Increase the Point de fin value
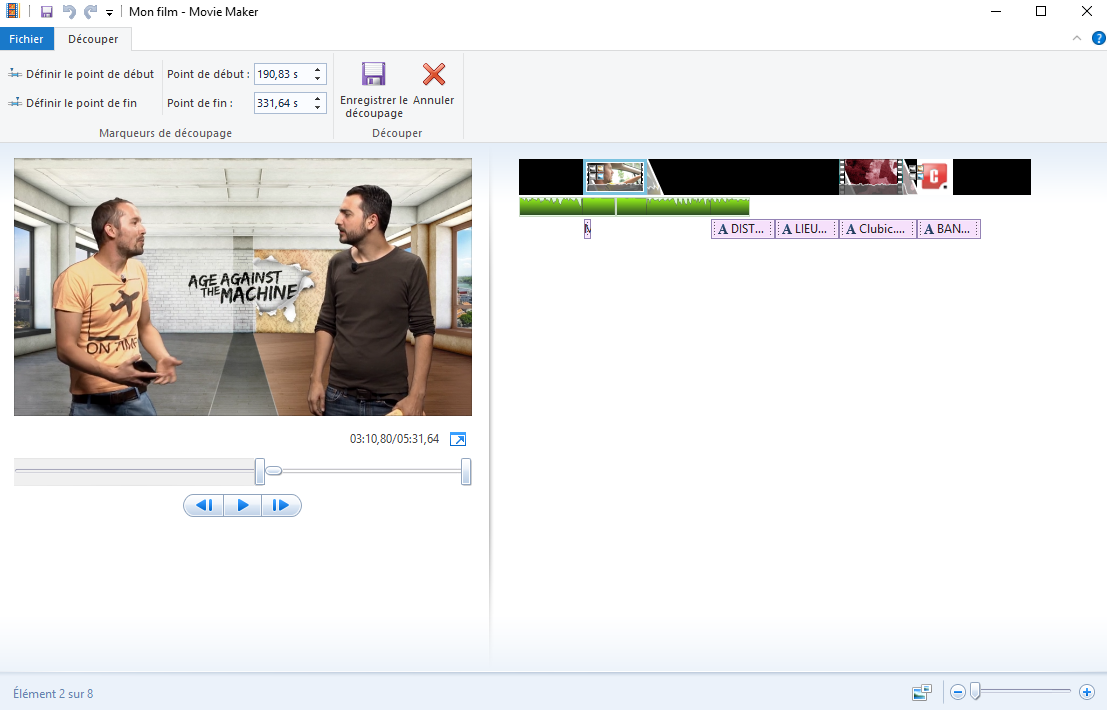This screenshot has height=710, width=1107. coord(318,99)
